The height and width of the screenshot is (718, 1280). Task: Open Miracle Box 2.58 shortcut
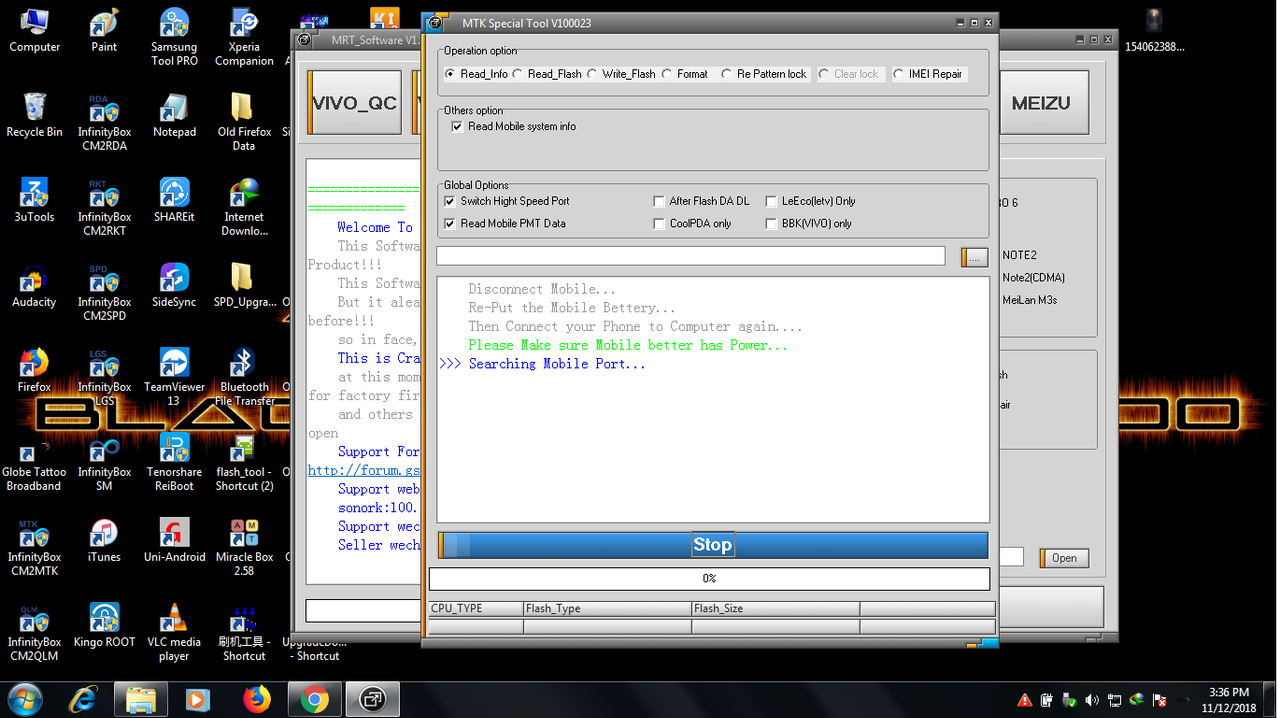(x=244, y=548)
